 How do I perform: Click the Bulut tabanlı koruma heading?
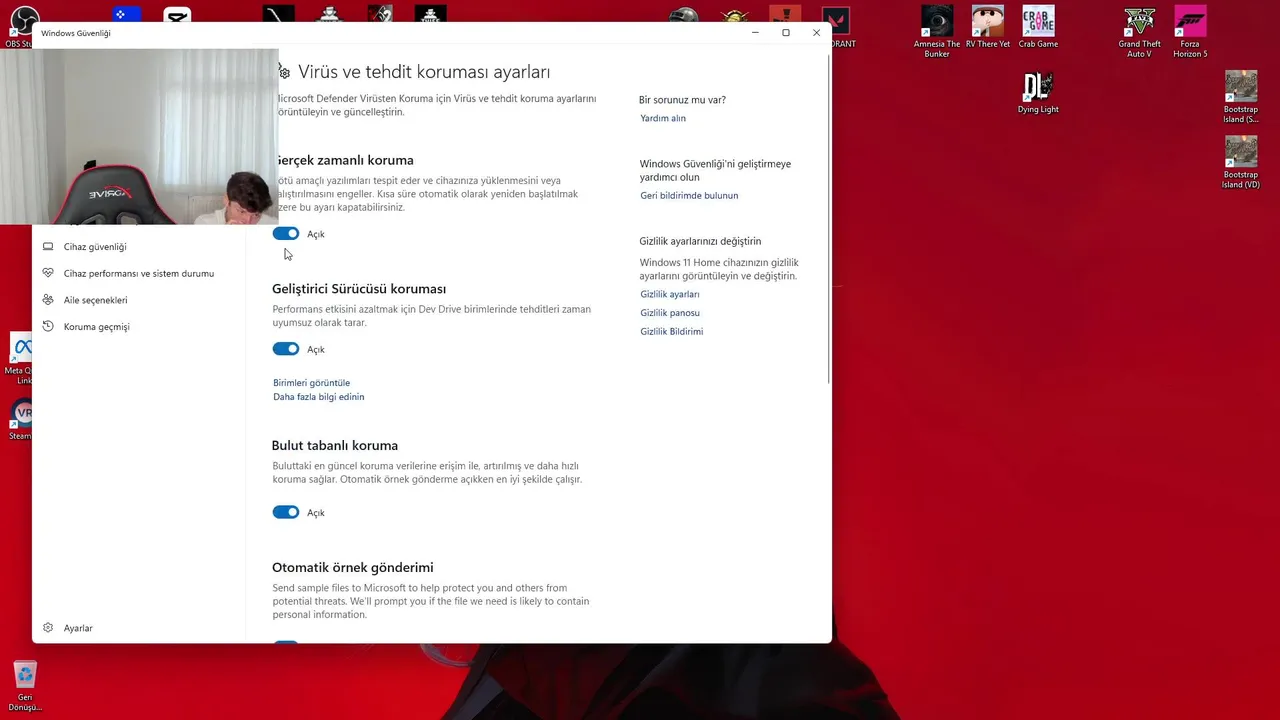[x=335, y=445]
